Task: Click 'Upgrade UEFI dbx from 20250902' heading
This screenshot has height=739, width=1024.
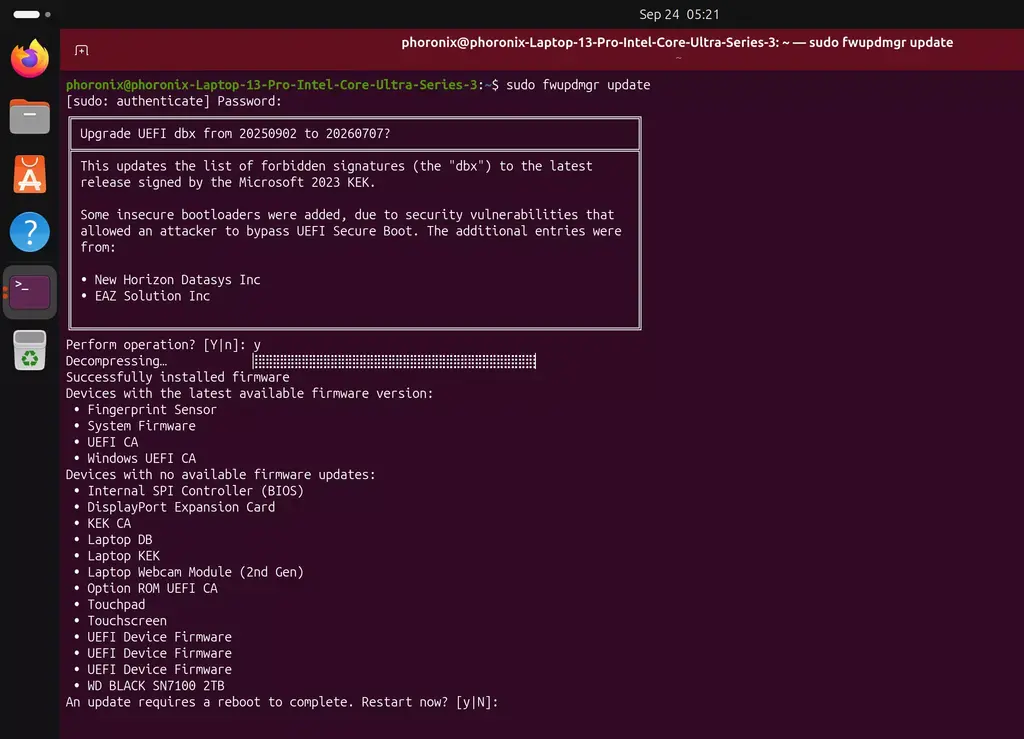Action: [235, 134]
